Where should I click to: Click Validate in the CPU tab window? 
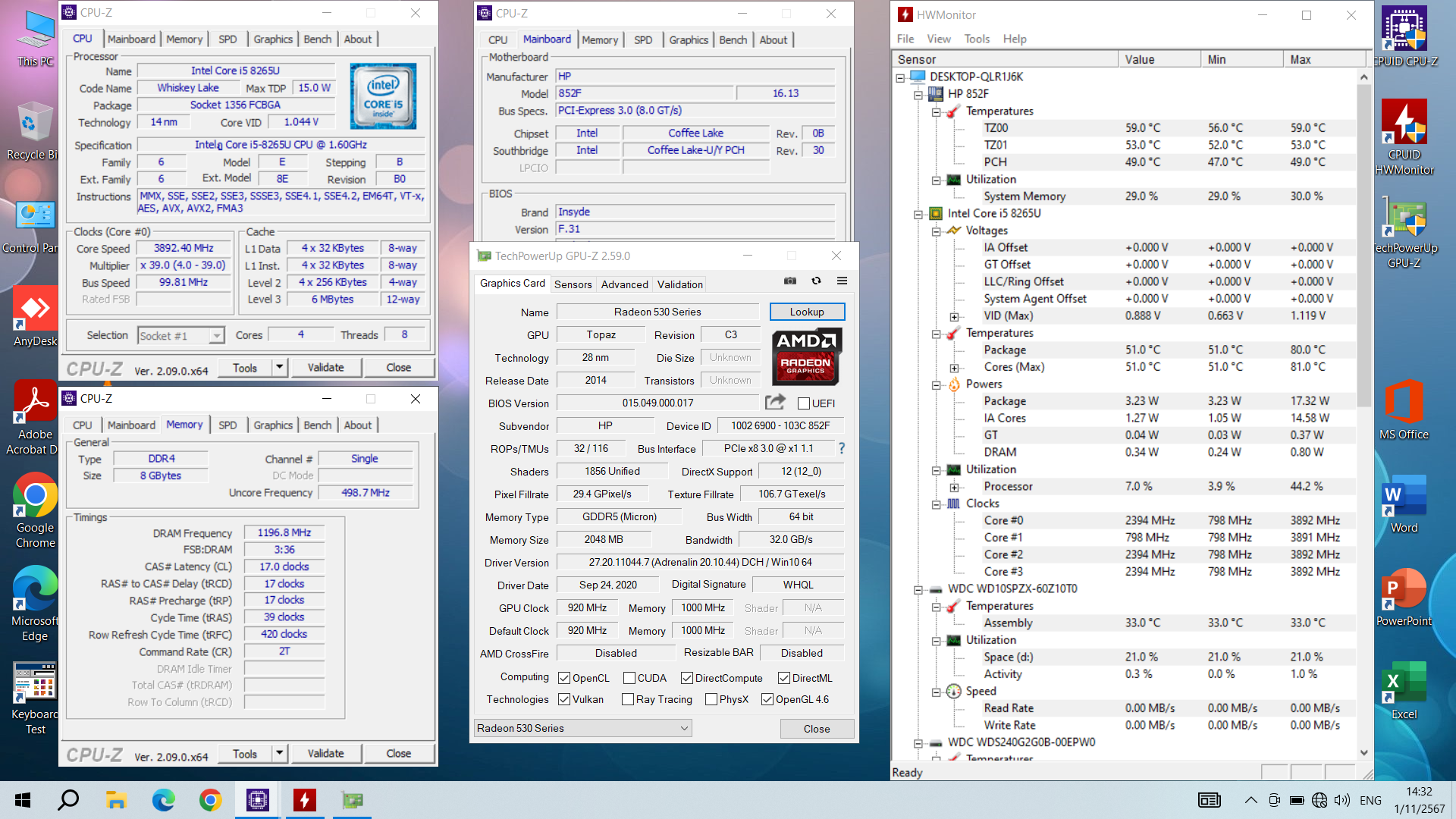[x=325, y=368]
